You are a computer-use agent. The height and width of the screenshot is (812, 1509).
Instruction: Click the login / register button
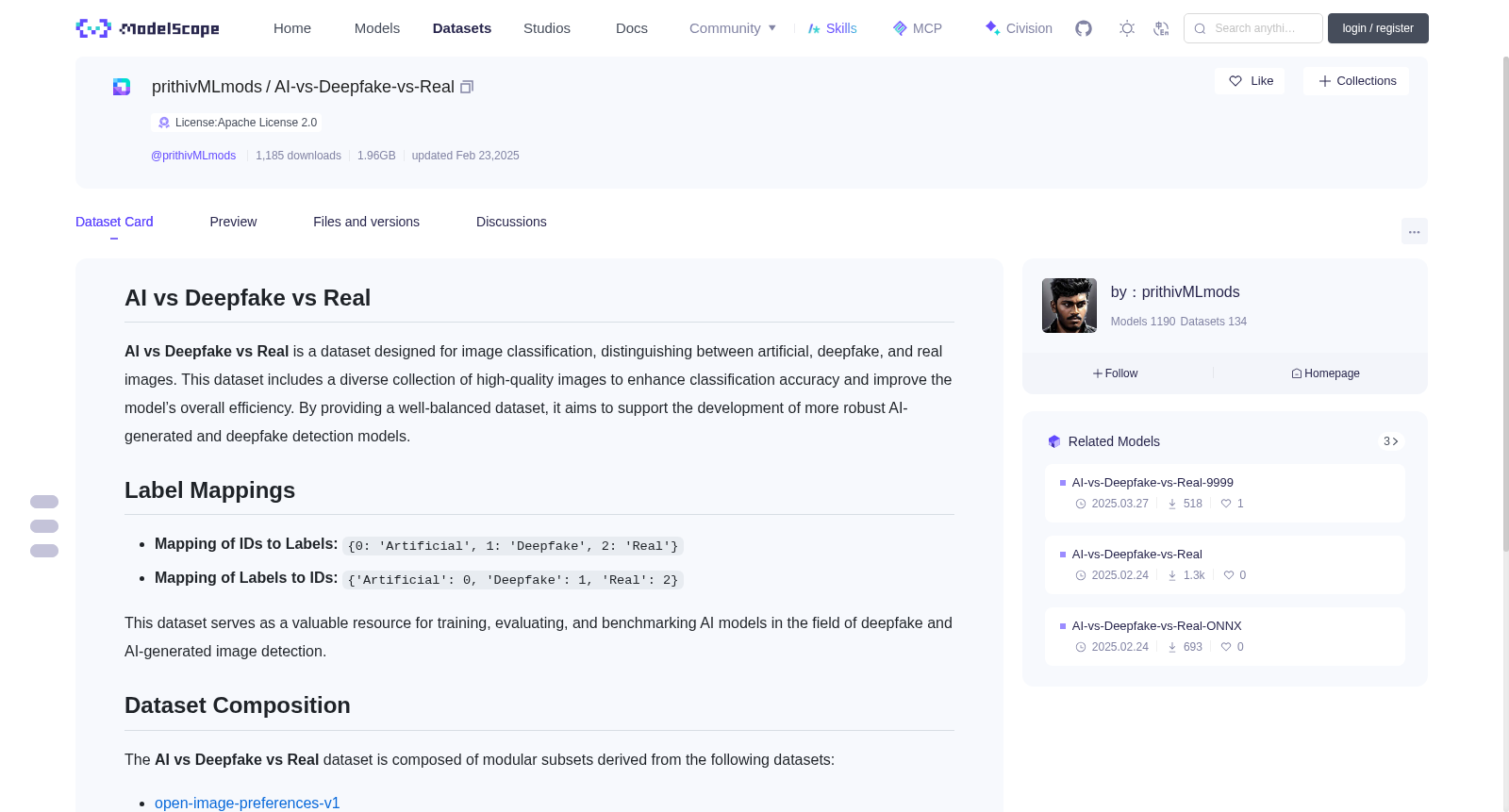[1378, 28]
